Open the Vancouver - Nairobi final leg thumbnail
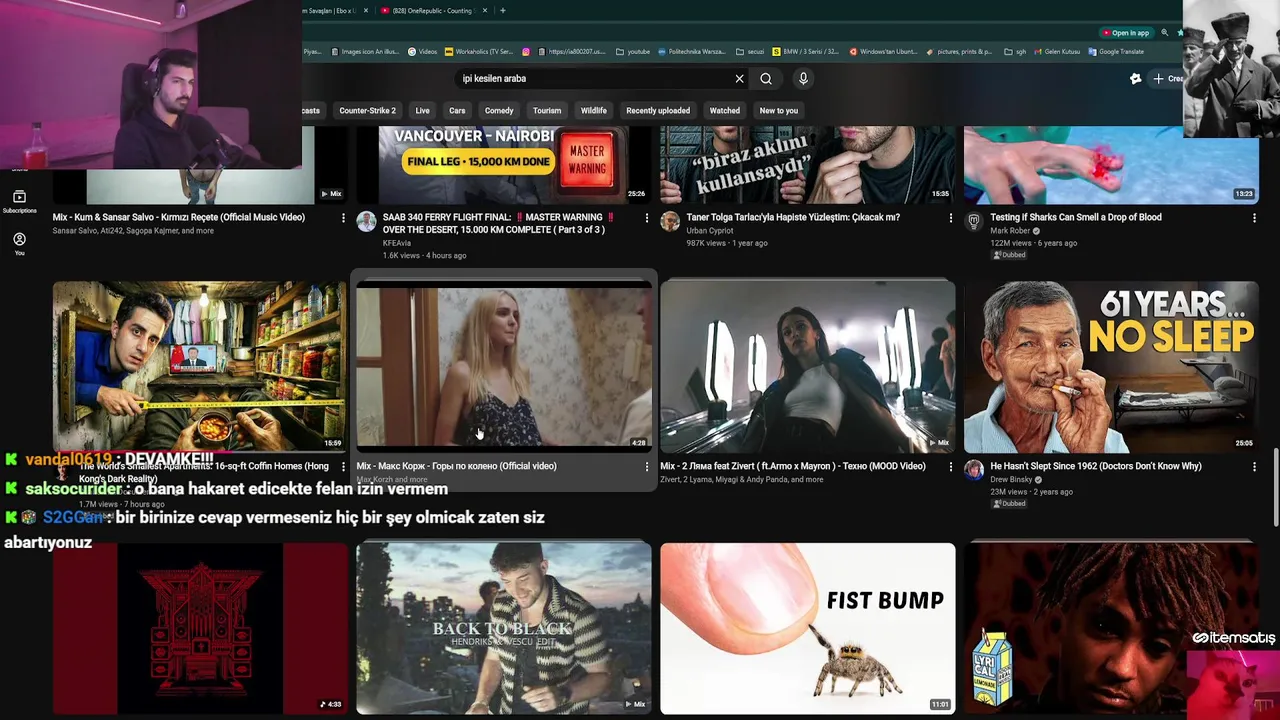The image size is (1280, 720). click(503, 165)
